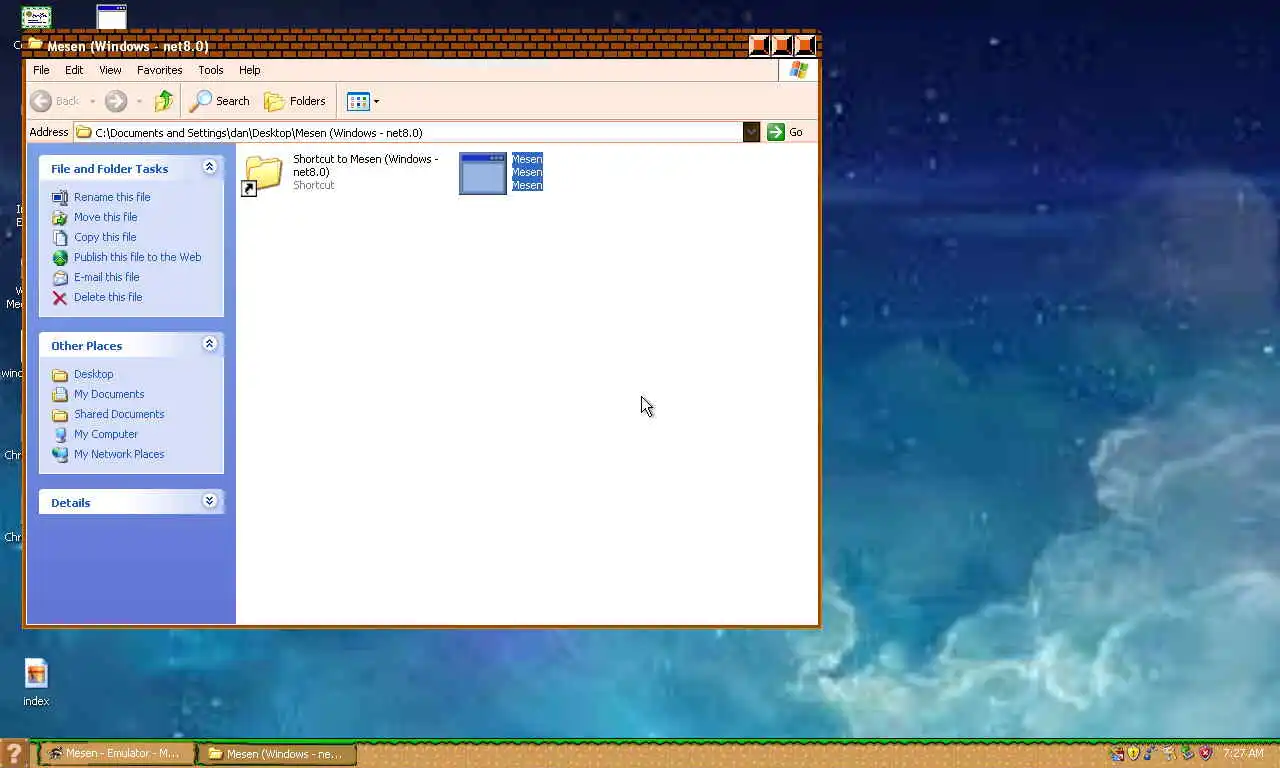Open Desktop from Other Places

[x=93, y=374]
